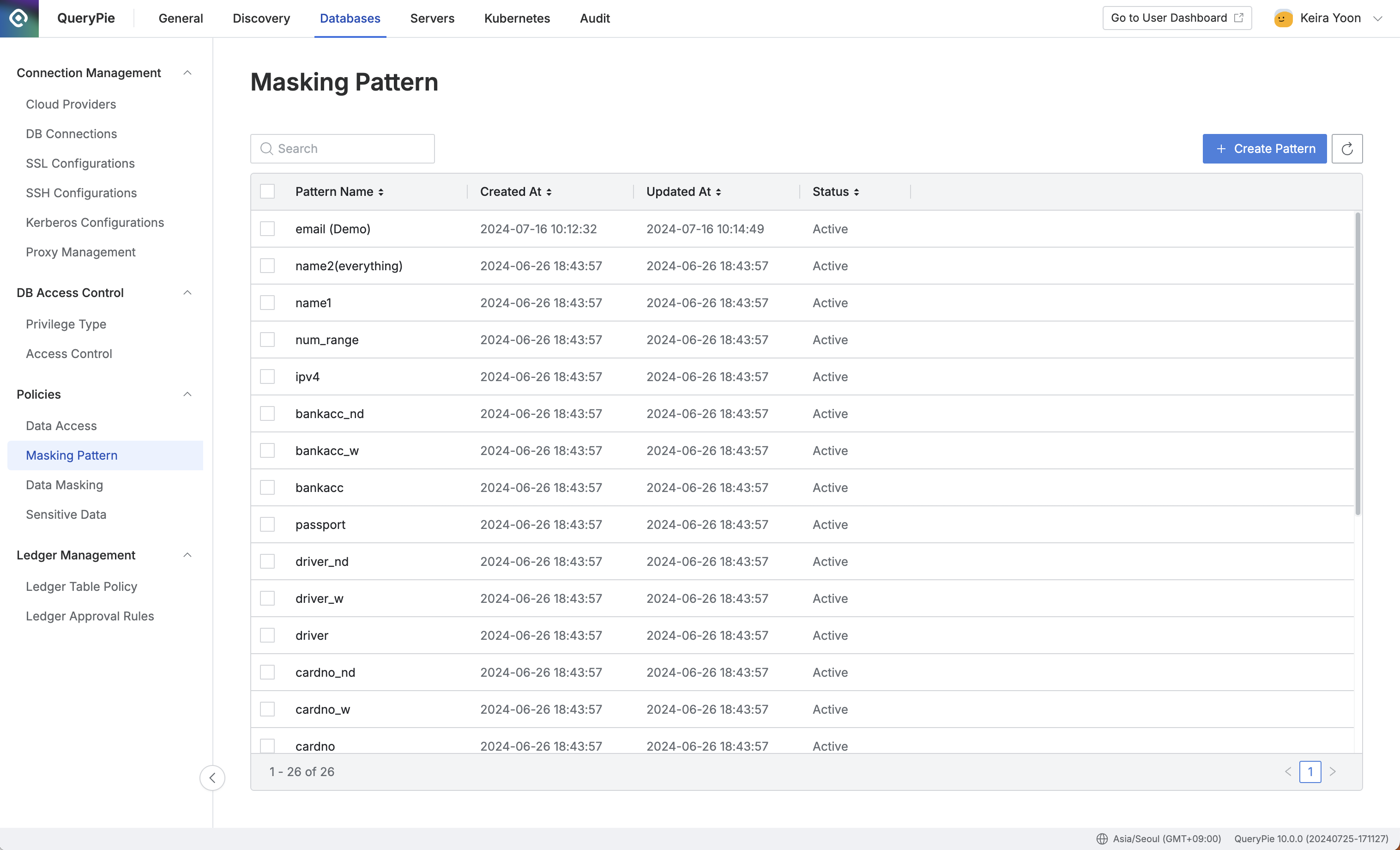
Task: Click Keira Yoon's avatar icon
Action: point(1283,18)
